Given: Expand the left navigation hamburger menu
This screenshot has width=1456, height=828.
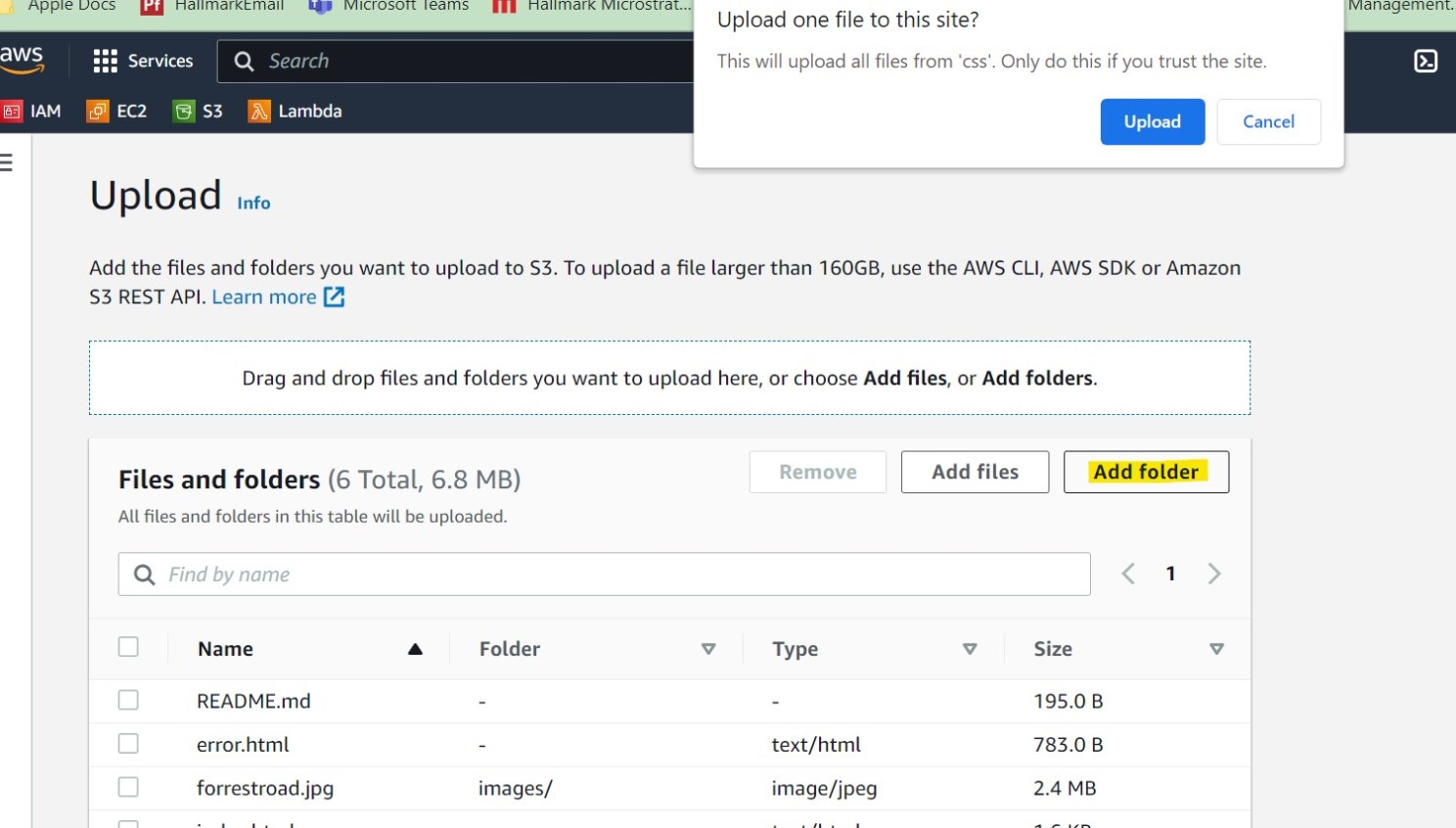Looking at the screenshot, I should [x=6, y=161].
